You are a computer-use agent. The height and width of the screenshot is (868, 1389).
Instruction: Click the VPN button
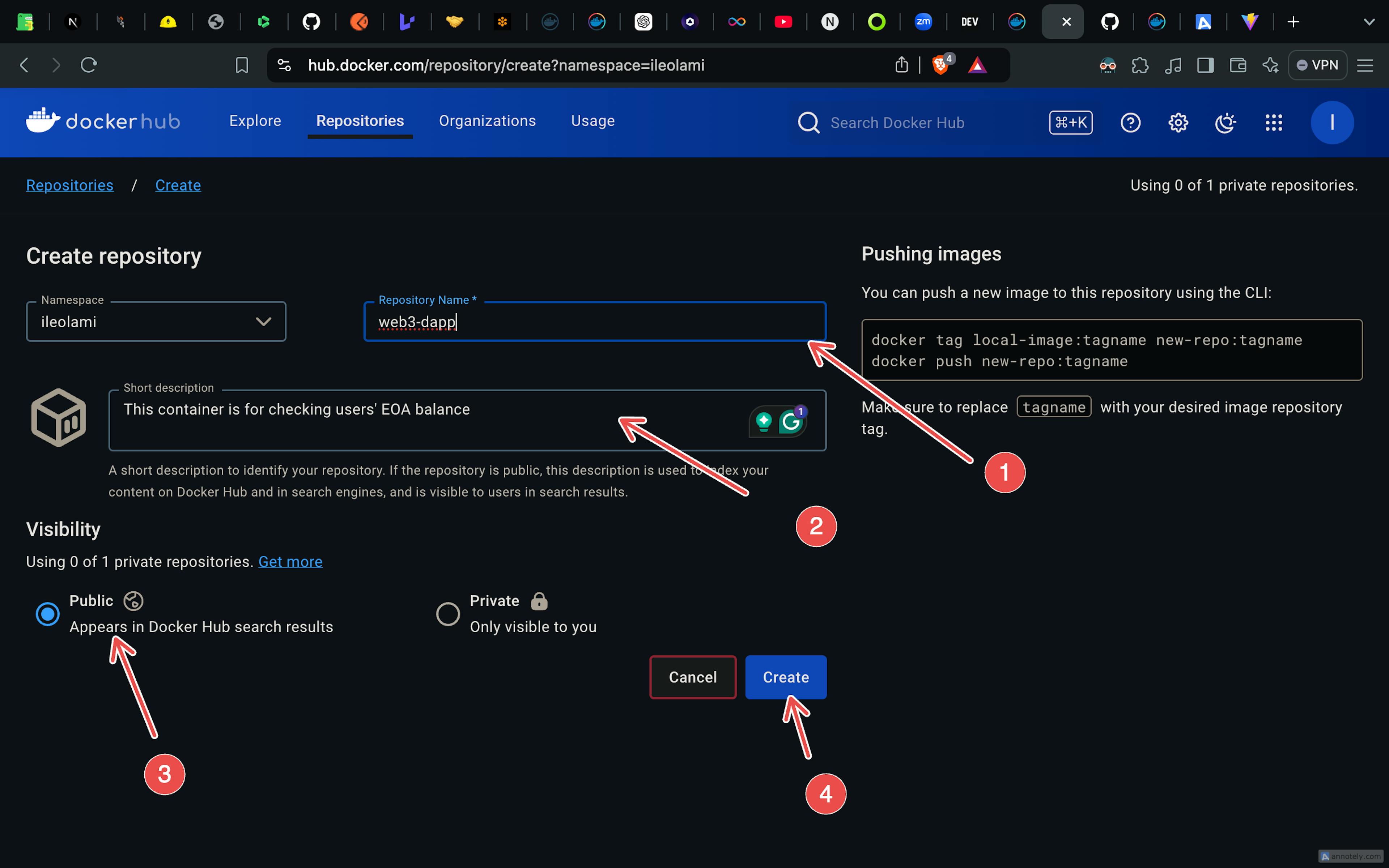pyautogui.click(x=1317, y=65)
